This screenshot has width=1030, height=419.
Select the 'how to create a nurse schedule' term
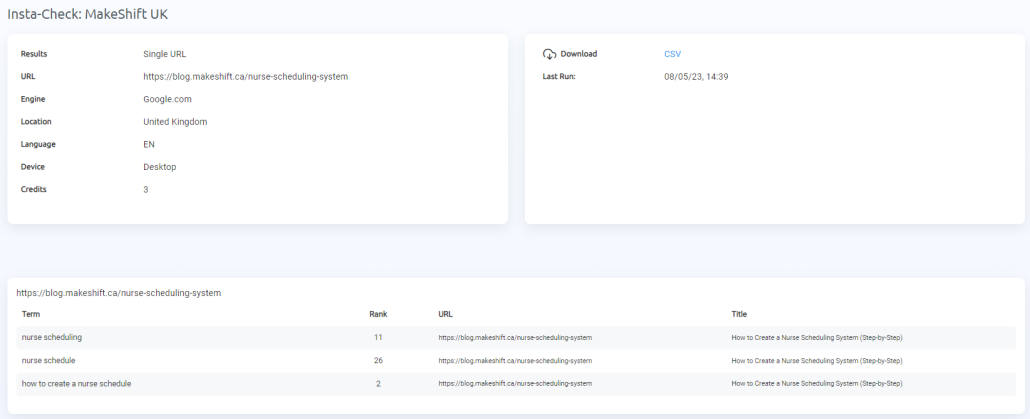pos(76,384)
